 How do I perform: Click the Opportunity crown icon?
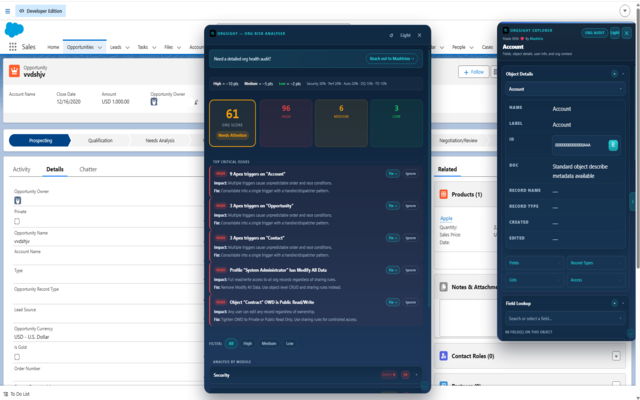coord(14,71)
